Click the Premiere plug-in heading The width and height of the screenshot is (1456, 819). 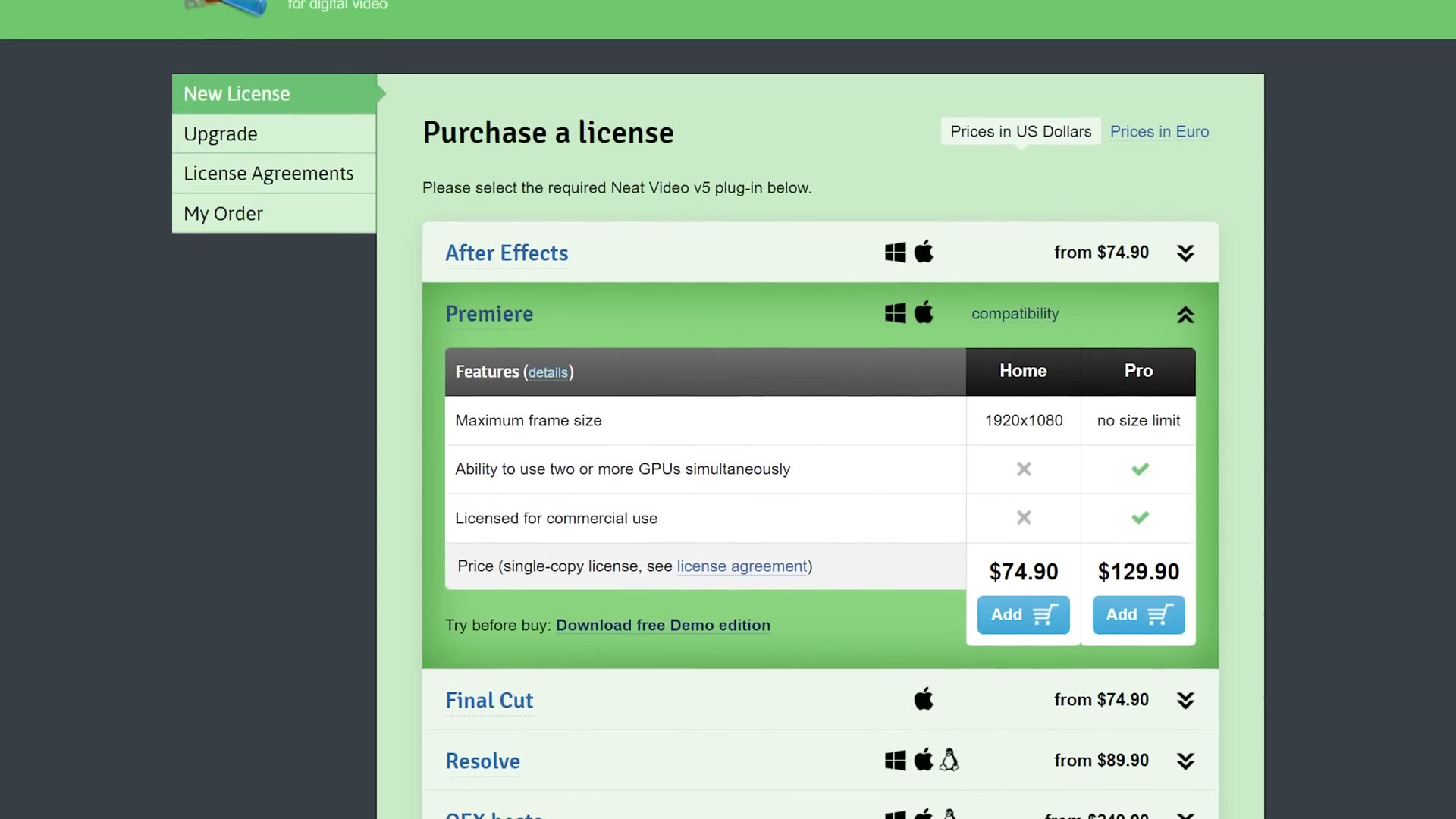click(489, 314)
